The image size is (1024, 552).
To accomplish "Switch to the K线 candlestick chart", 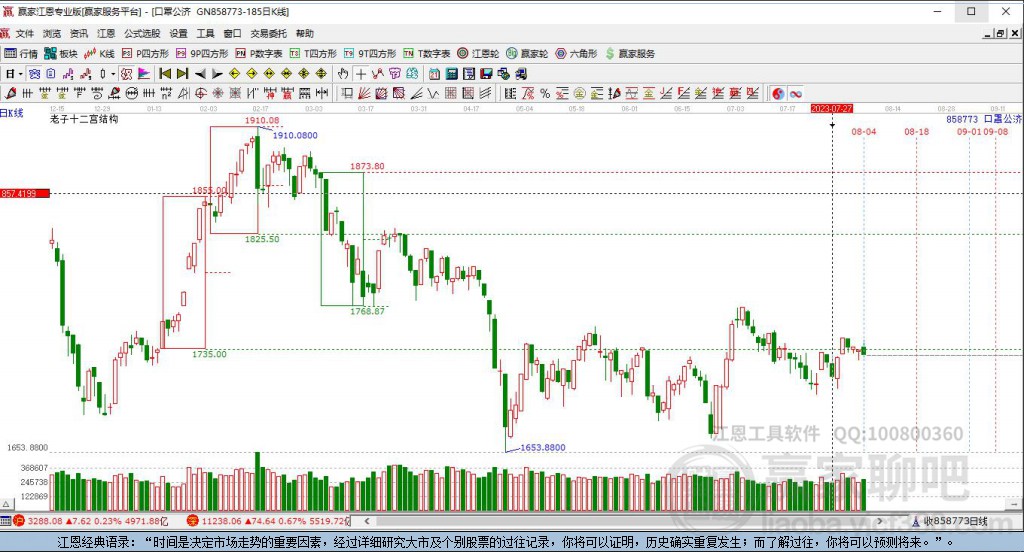I will [99, 54].
